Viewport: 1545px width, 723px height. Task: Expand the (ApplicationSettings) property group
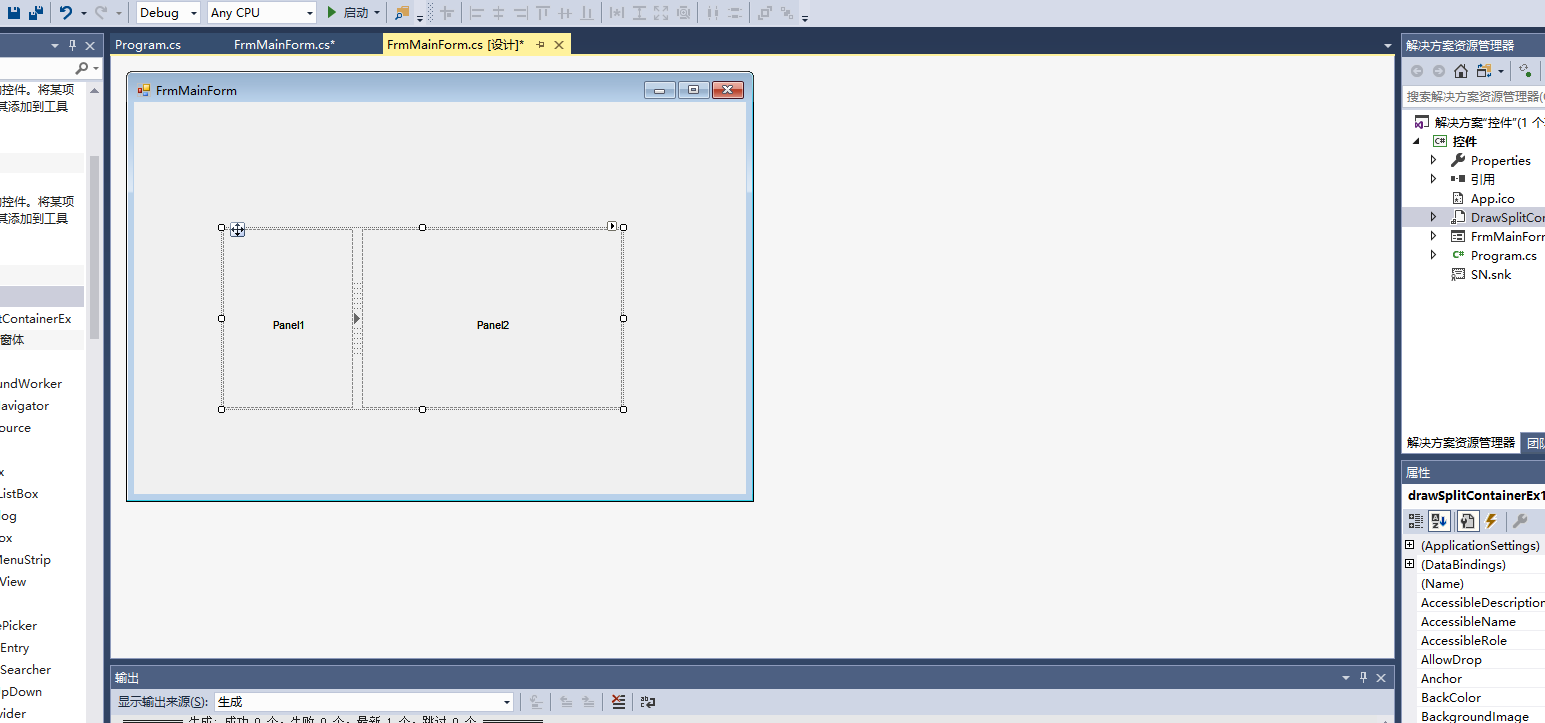[x=1410, y=546]
